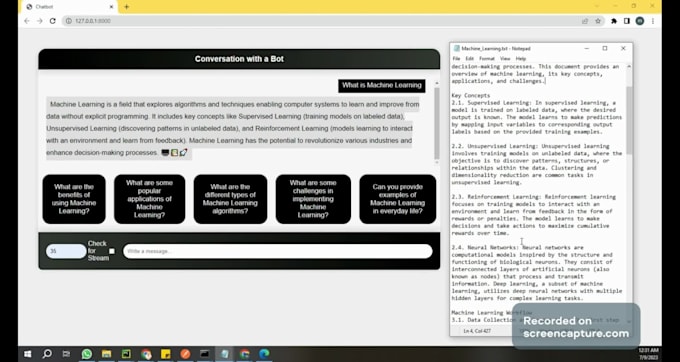This screenshot has height=362, width=680.
Task: Click the Notepad title bar icon
Action: tap(456, 49)
